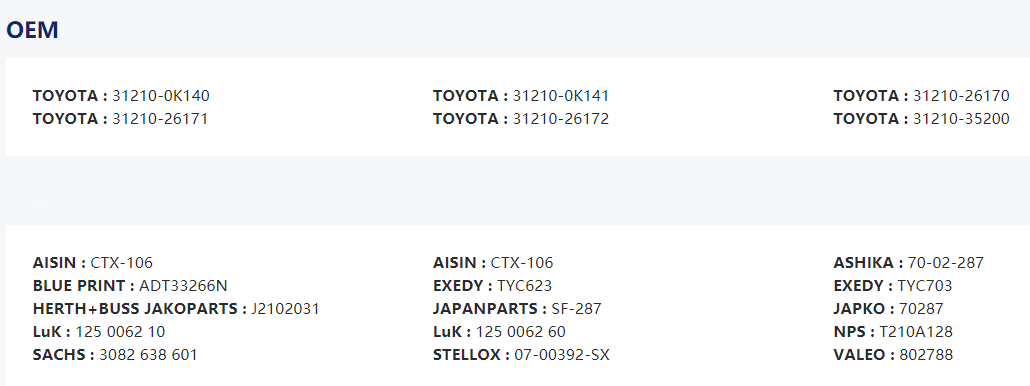Click LuK 125 0062 10 number

pyautogui.click(x=99, y=332)
